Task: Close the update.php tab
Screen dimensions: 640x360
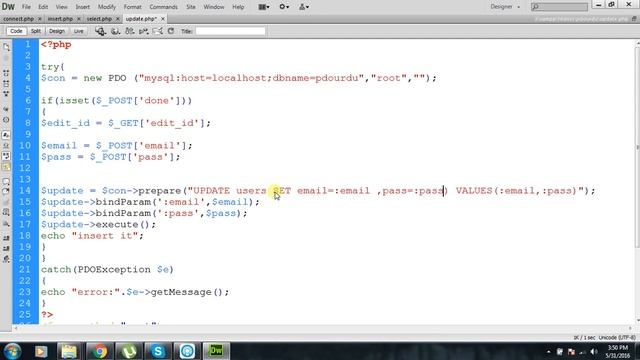Action: click(163, 19)
